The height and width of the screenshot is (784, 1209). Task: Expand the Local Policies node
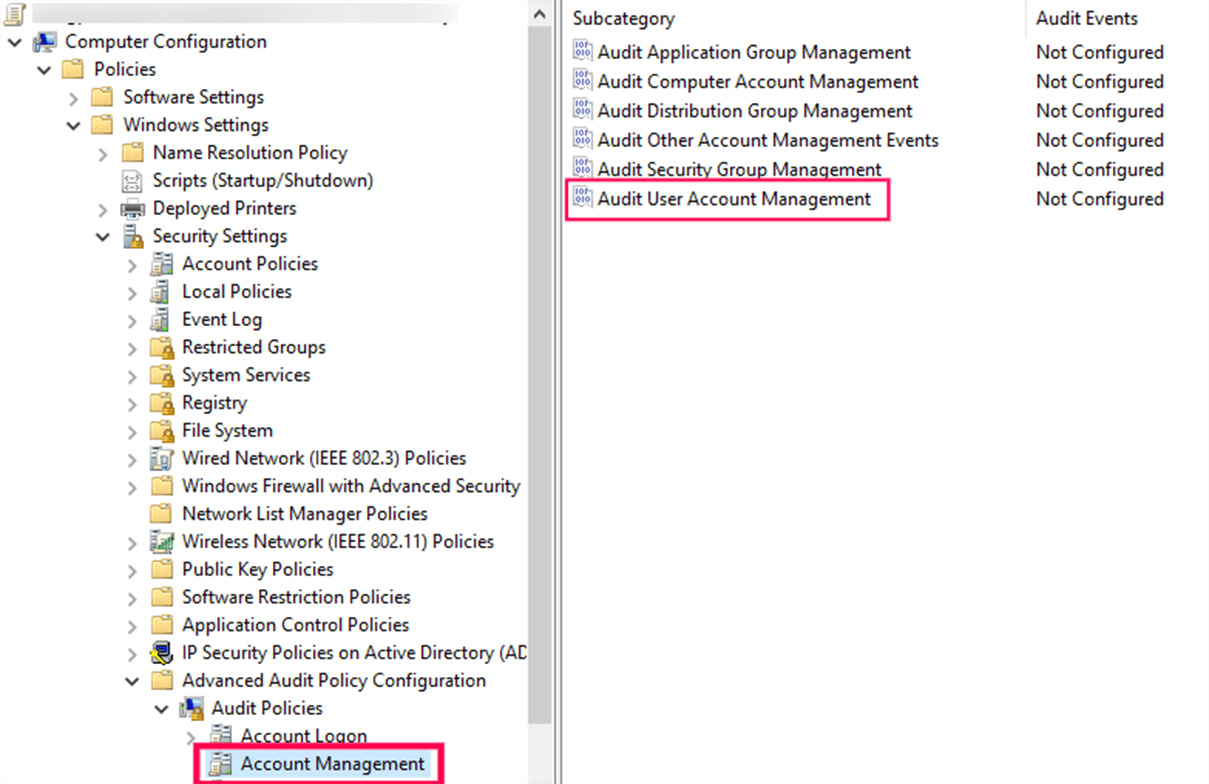tap(134, 291)
